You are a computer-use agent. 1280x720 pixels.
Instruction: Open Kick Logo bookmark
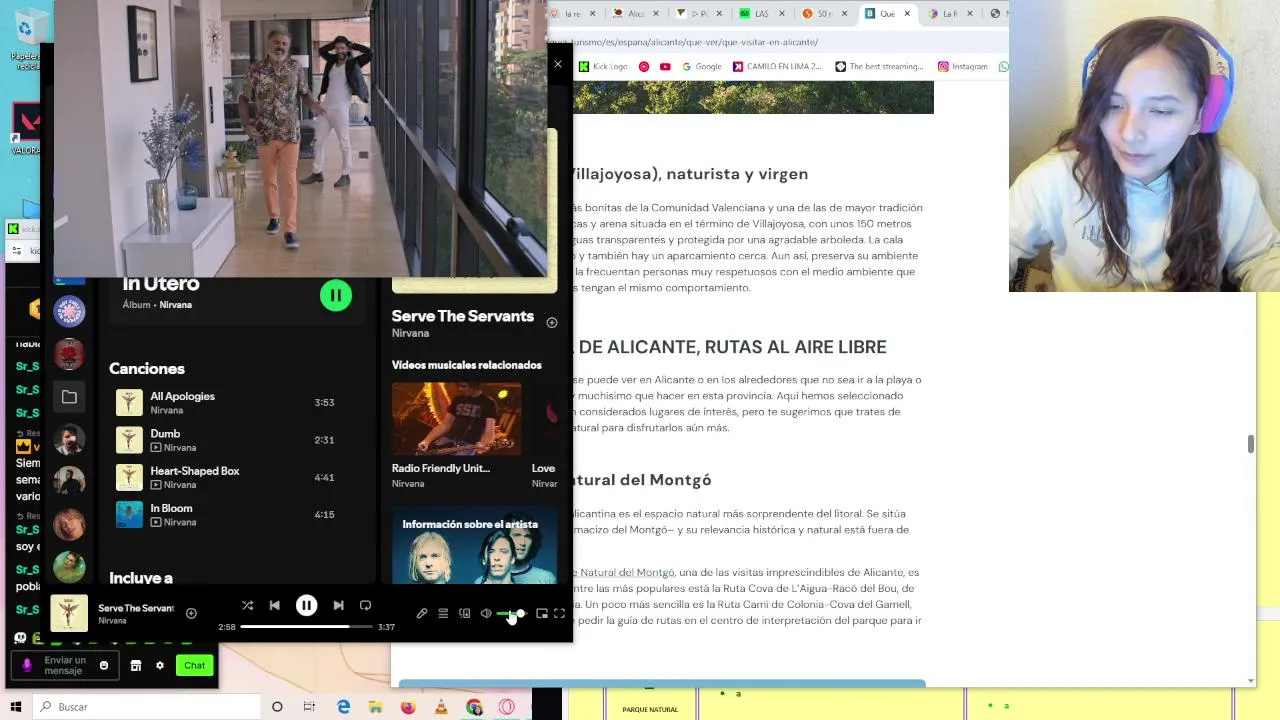click(x=603, y=66)
